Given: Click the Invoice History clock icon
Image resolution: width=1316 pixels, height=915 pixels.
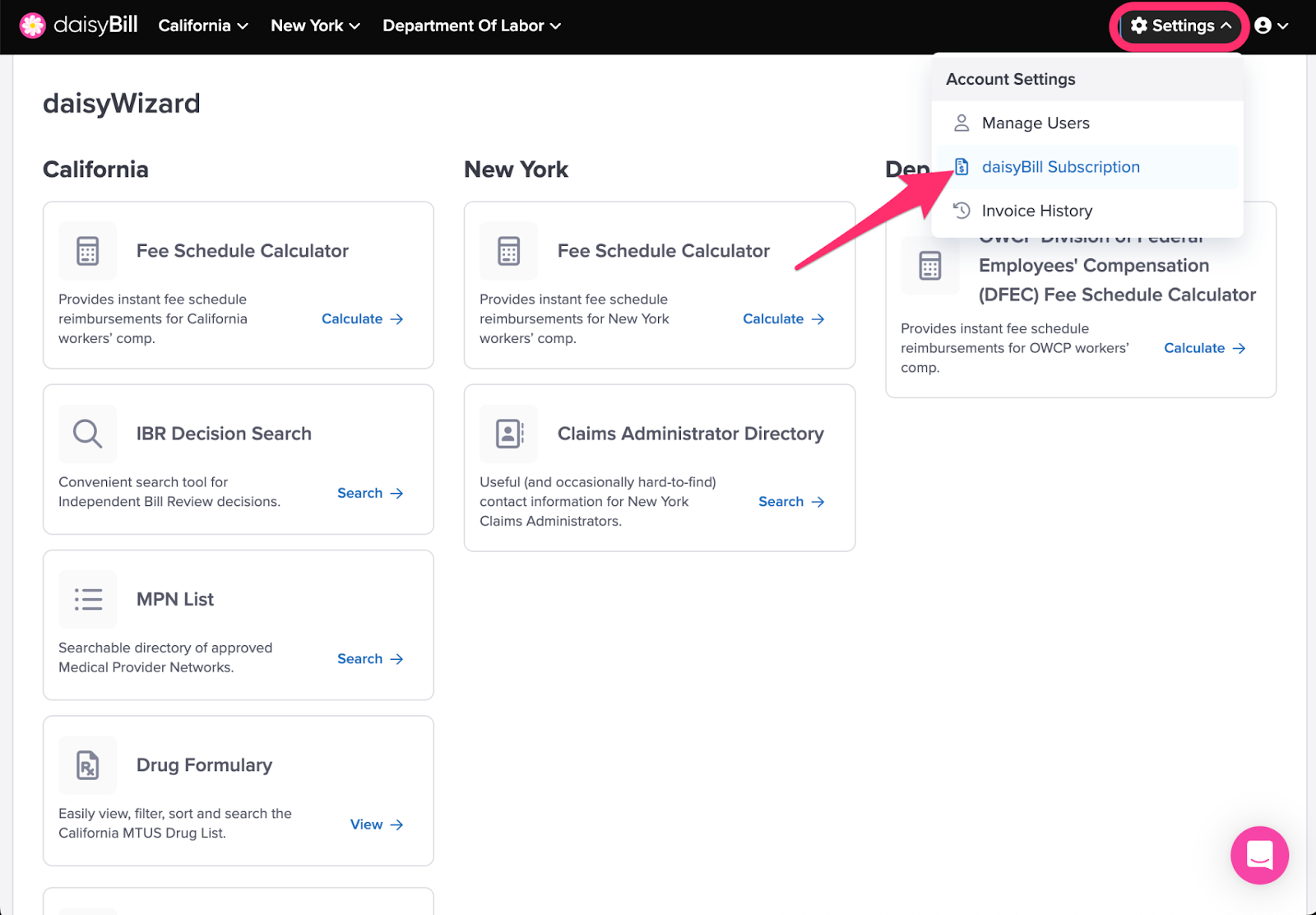Looking at the screenshot, I should (961, 211).
